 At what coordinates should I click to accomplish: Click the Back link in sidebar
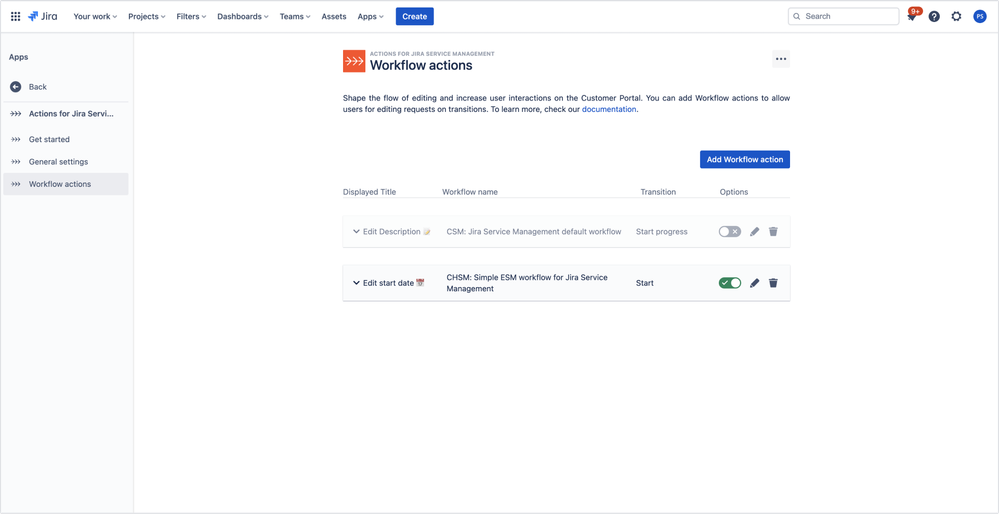tap(38, 87)
